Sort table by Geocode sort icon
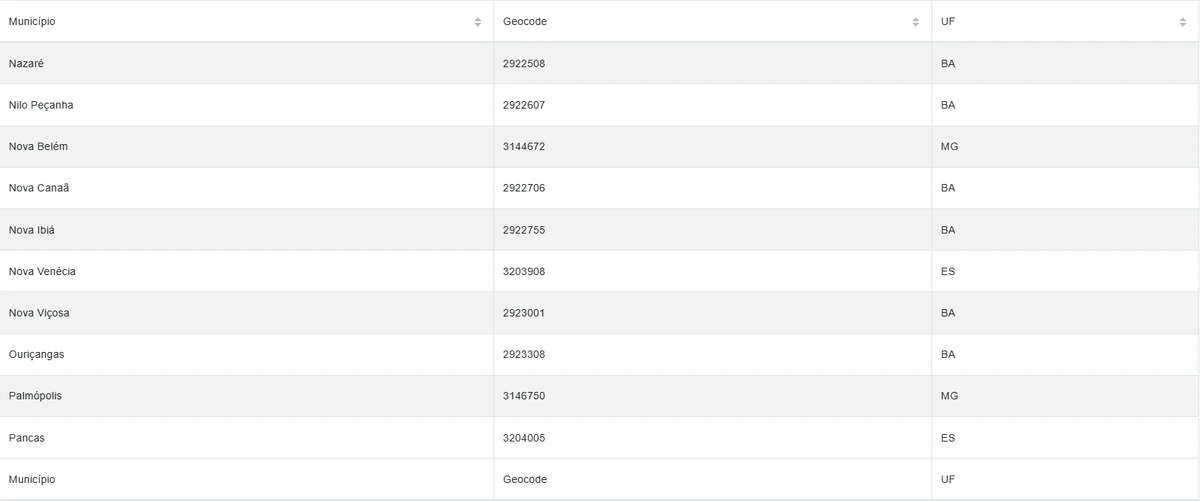Viewport: 1200px width, 502px height. (x=915, y=22)
